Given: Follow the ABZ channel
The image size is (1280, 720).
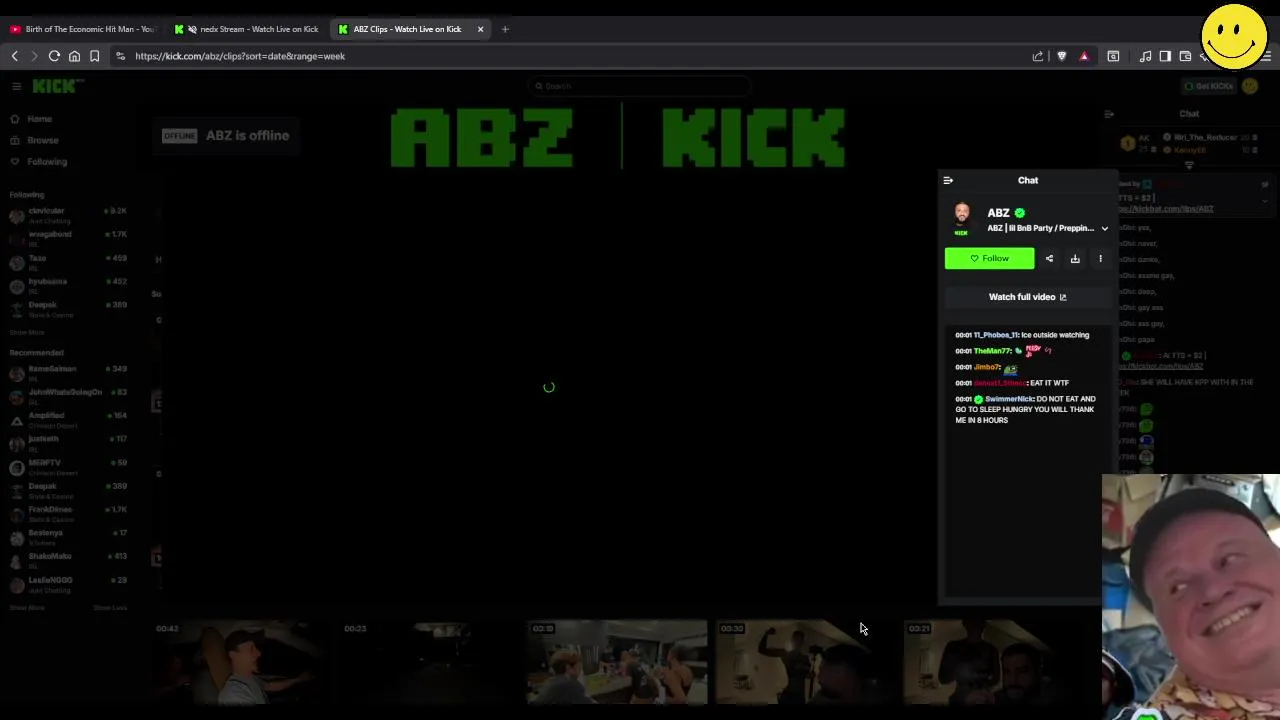Looking at the screenshot, I should [x=989, y=258].
